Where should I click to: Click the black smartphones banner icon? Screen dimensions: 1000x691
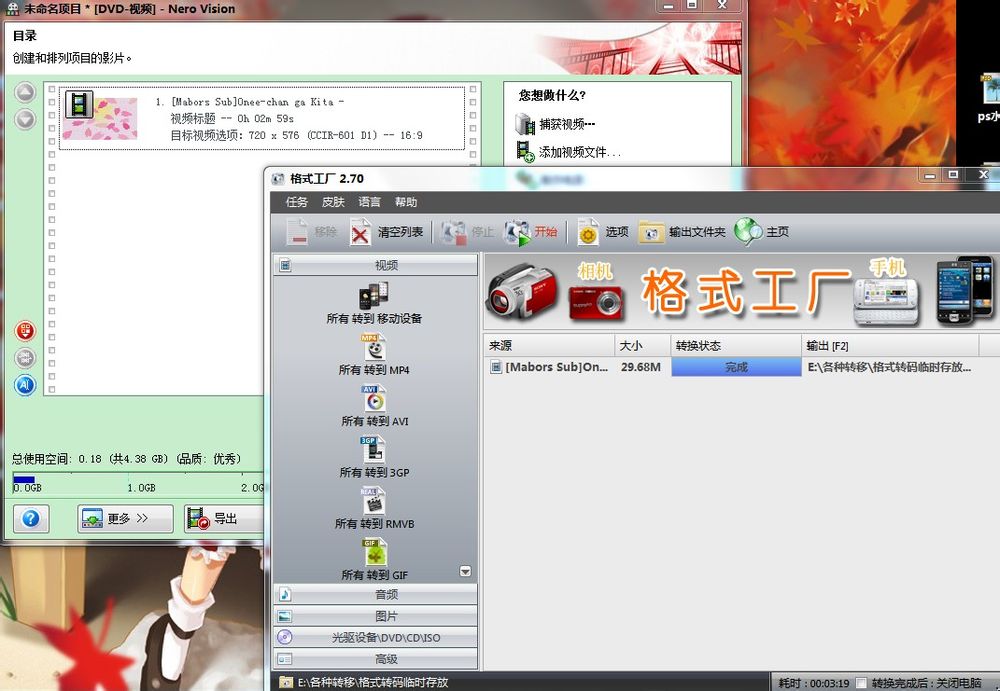pyautogui.click(x=964, y=290)
